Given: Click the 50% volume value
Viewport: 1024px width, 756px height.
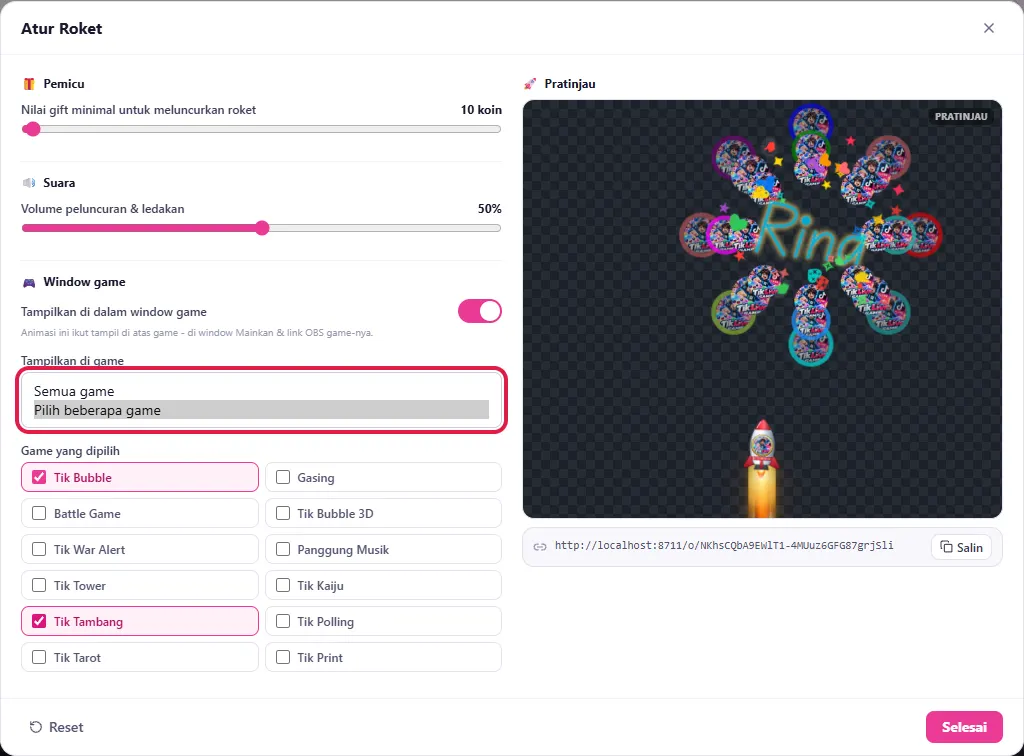Looking at the screenshot, I should tap(490, 209).
